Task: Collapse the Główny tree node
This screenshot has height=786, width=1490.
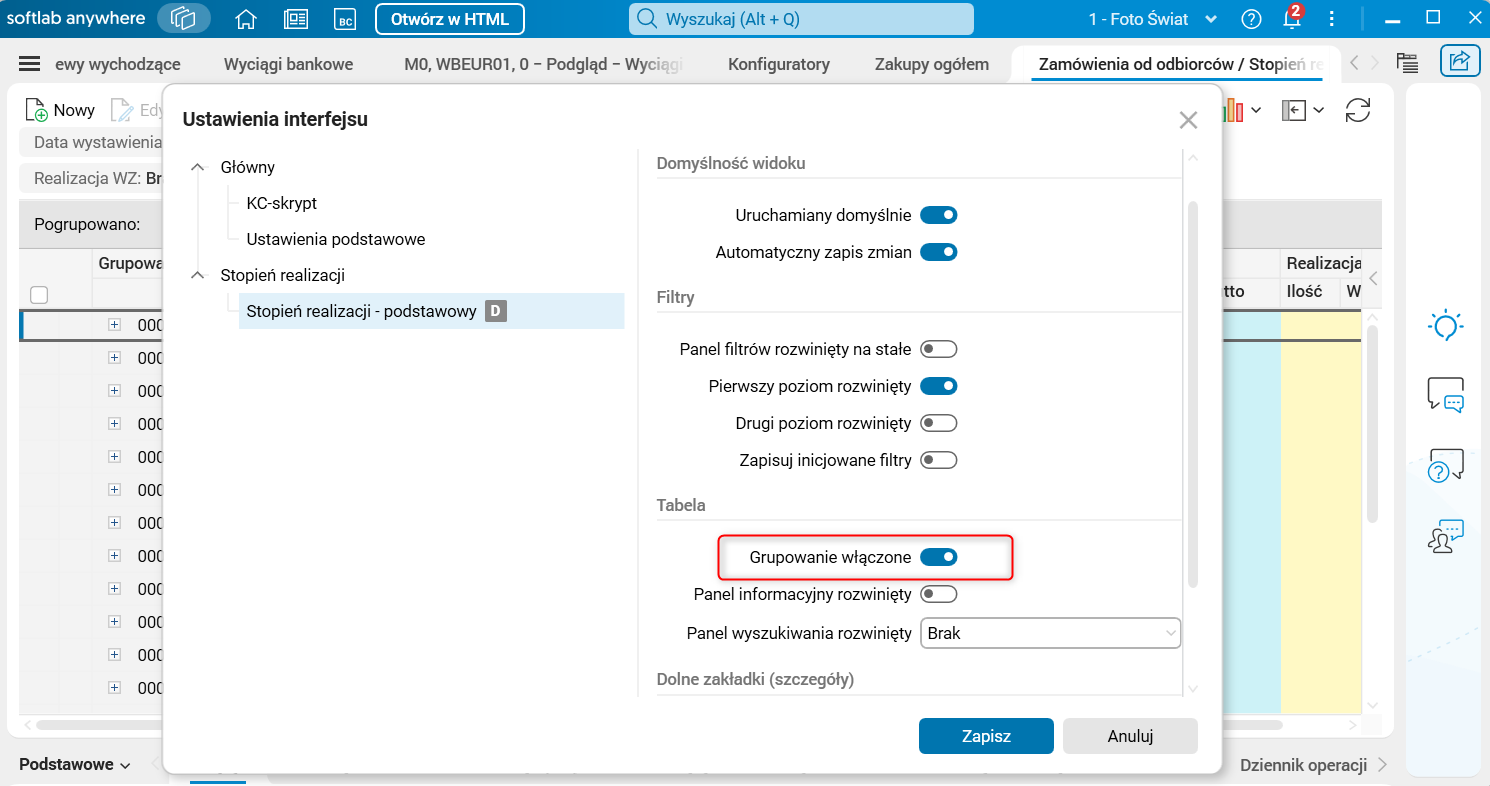Action: click(198, 167)
